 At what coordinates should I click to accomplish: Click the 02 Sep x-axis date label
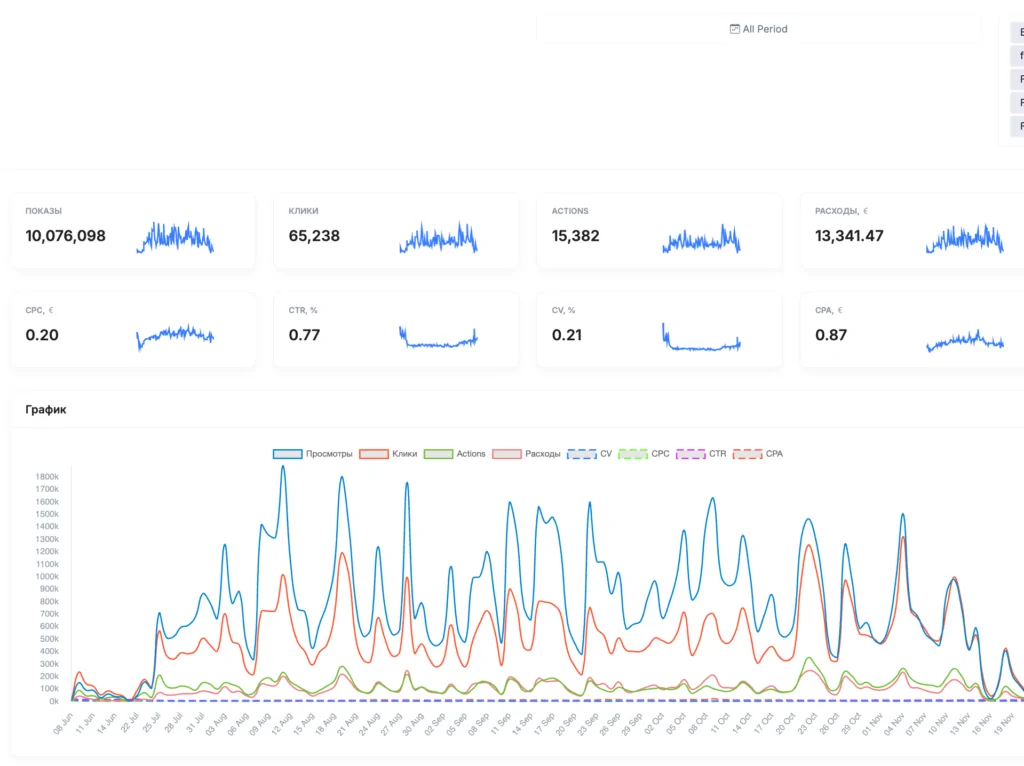click(x=434, y=724)
